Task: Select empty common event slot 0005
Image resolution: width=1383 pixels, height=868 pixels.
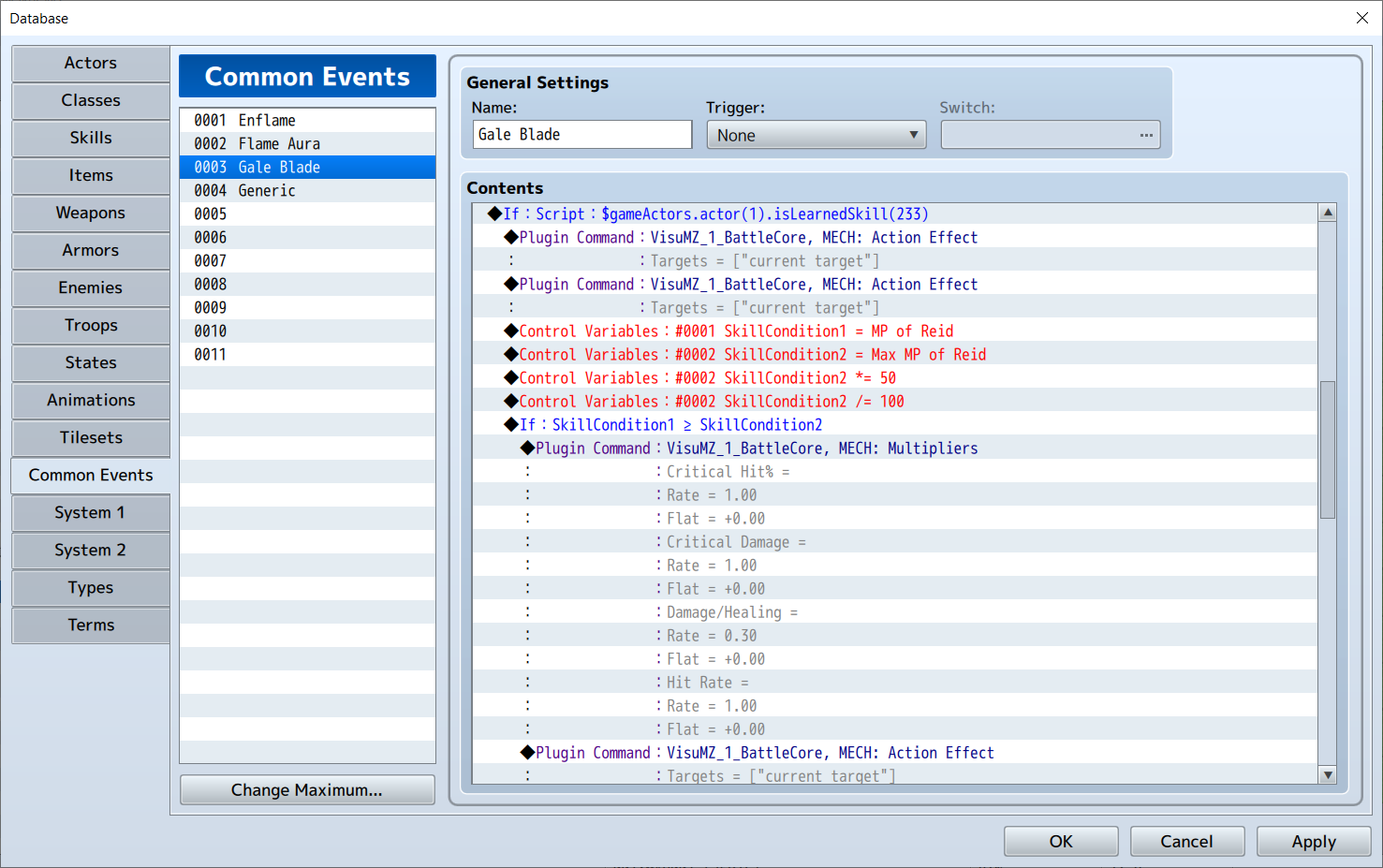Action: (307, 214)
